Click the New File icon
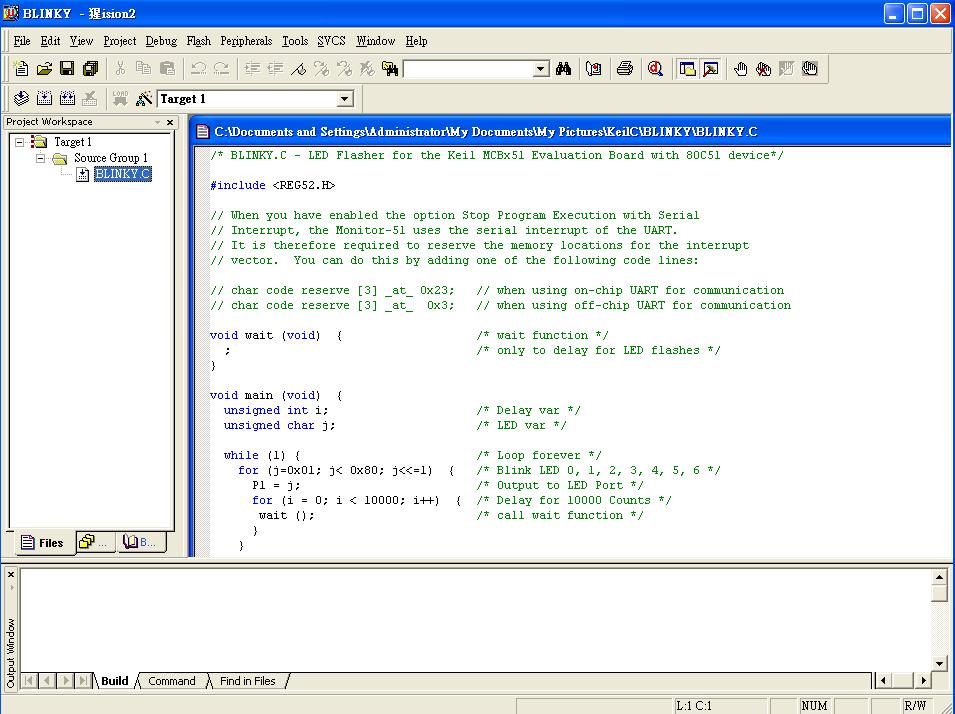This screenshot has width=955, height=714. click(21, 69)
